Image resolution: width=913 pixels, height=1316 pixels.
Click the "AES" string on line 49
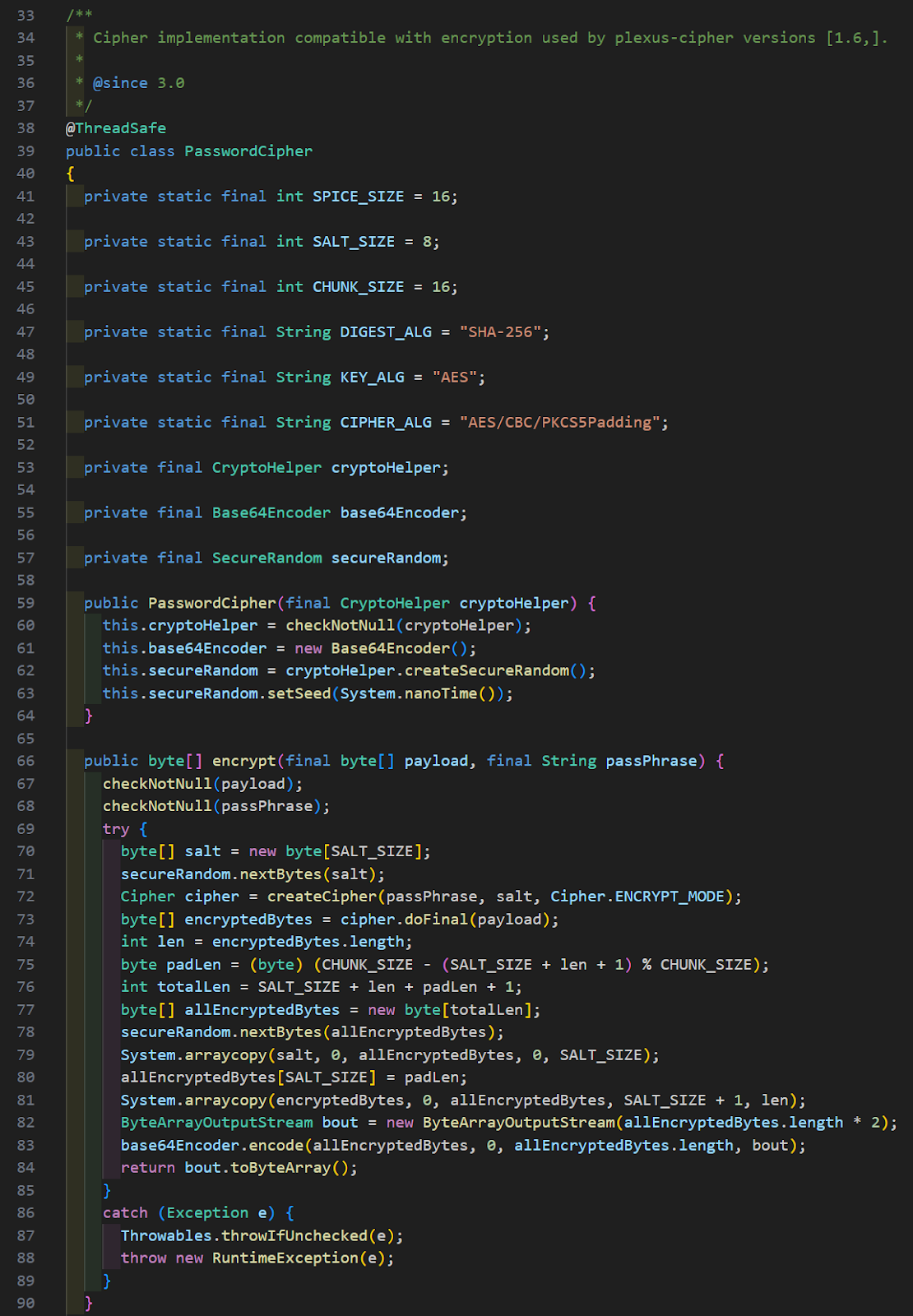pos(455,378)
